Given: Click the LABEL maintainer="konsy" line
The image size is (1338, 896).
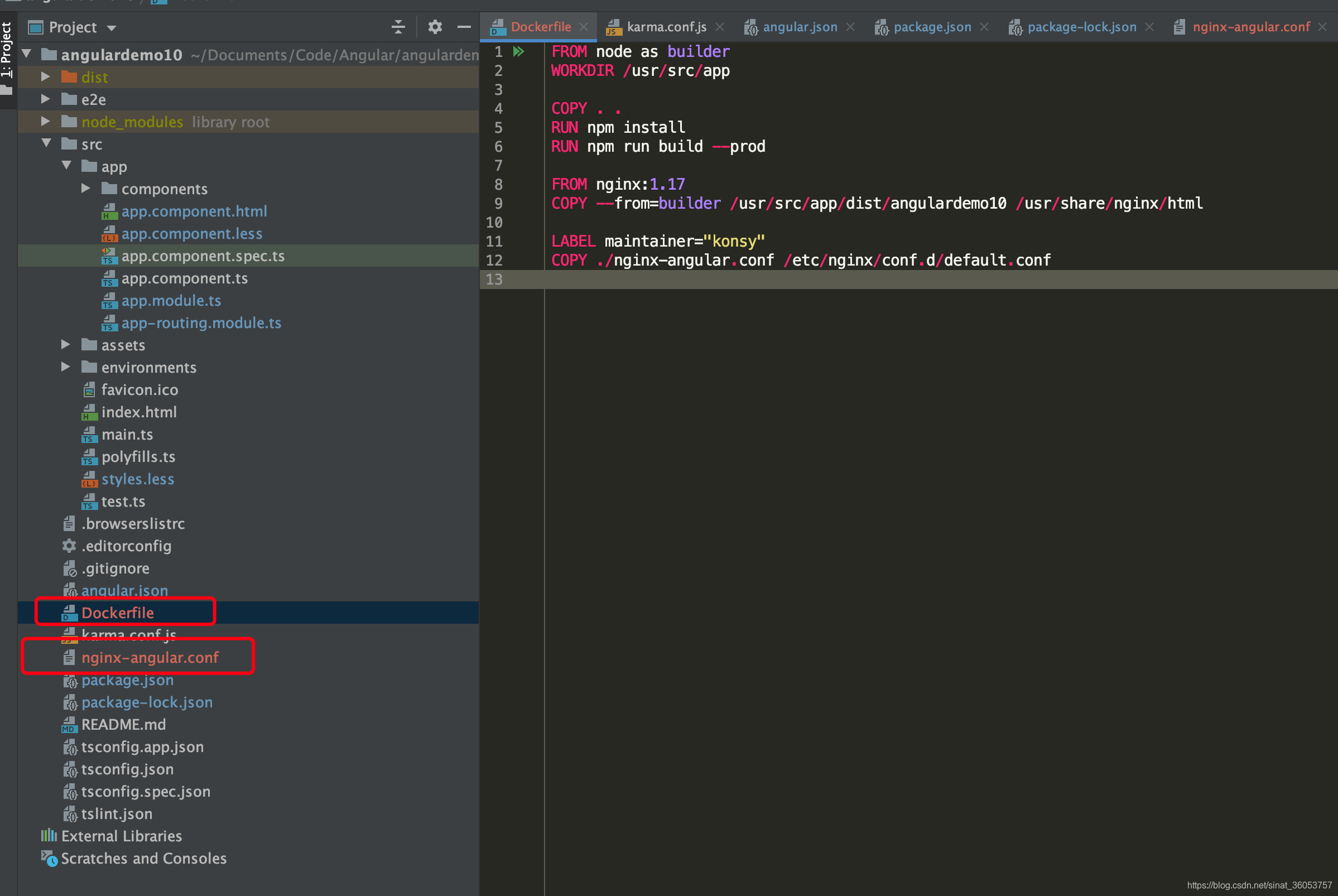Looking at the screenshot, I should coord(658,240).
